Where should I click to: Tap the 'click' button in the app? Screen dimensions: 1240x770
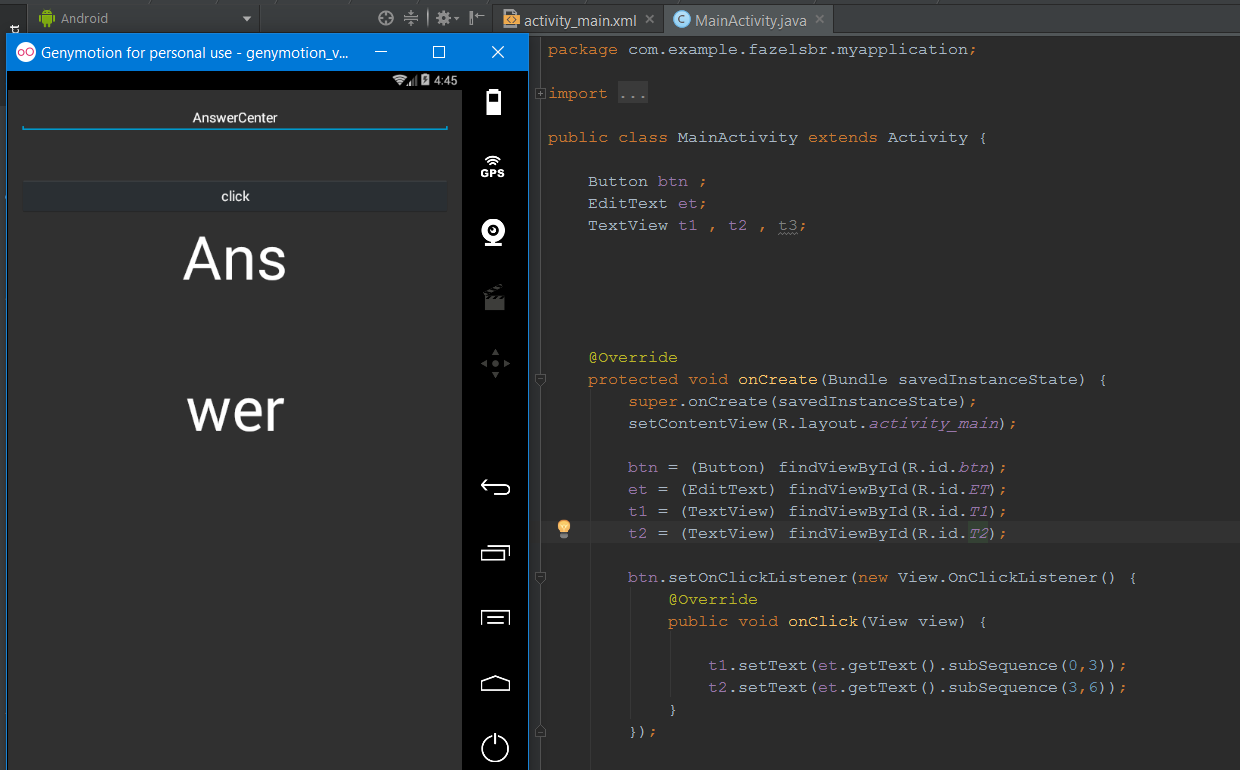coord(235,197)
